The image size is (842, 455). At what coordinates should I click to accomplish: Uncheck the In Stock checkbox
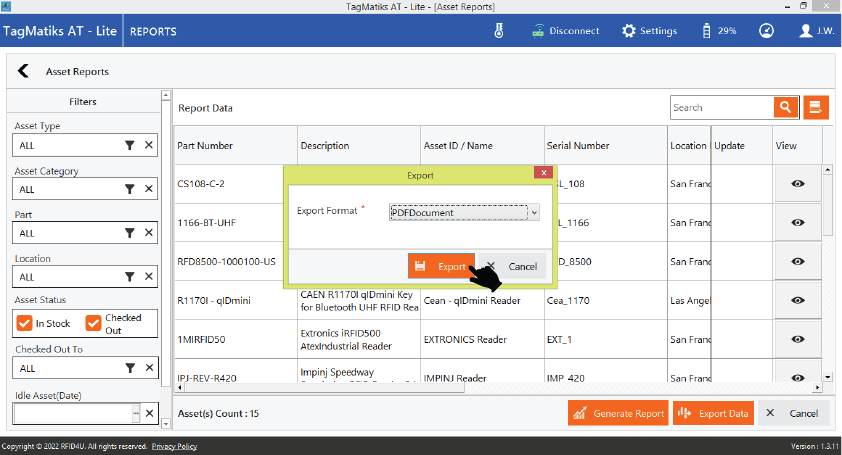pos(25,324)
